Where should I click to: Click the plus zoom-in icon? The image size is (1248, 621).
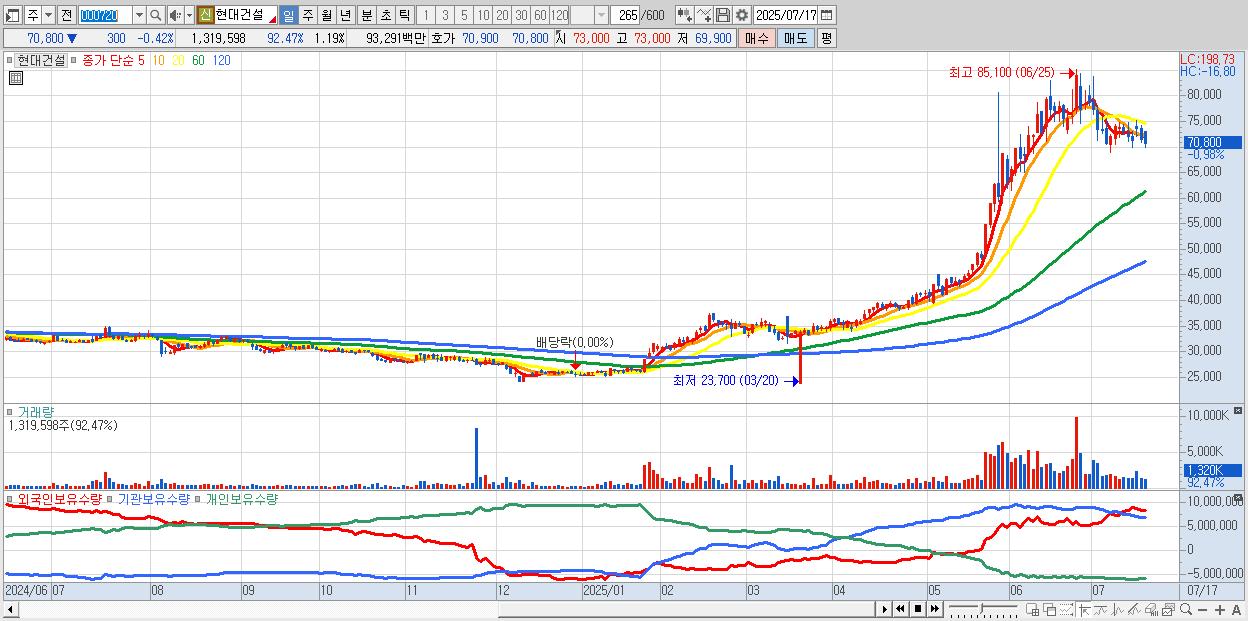click(1220, 609)
